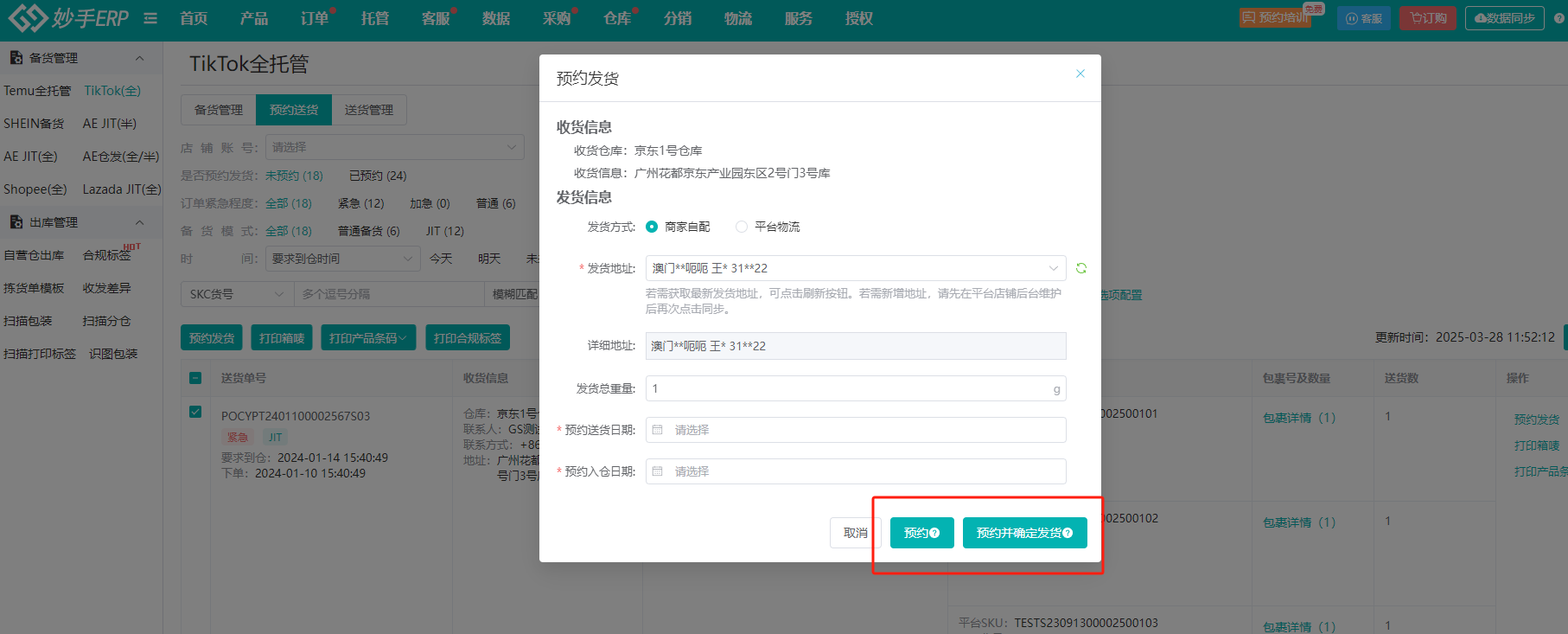The width and height of the screenshot is (1568, 634).
Task: Open the 要求到仓时间 dropdown
Action: [x=342, y=259]
